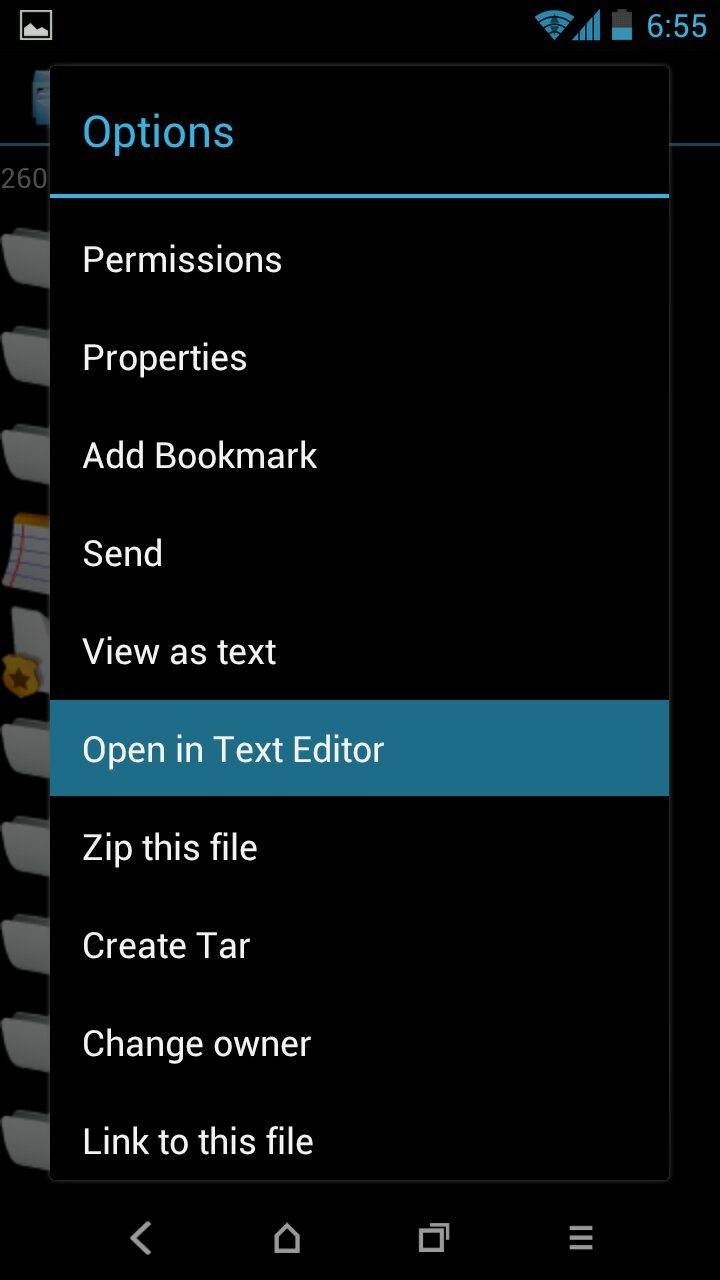The image size is (720, 1280).
Task: Tap the Wi-Fi status icon
Action: pos(552,25)
